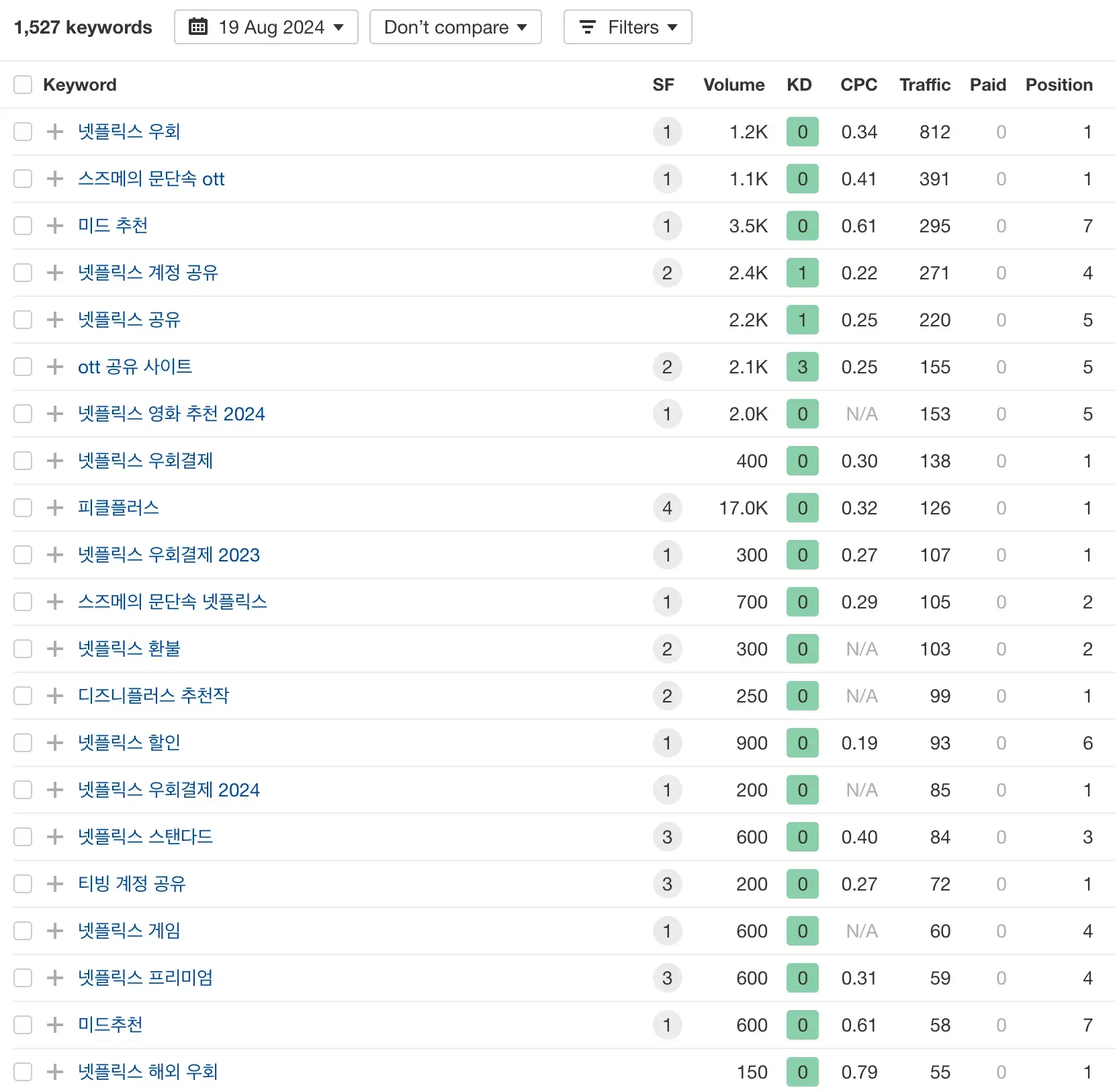Open the Filters dropdown
This screenshot has width=1115, height=1092.
(x=627, y=27)
